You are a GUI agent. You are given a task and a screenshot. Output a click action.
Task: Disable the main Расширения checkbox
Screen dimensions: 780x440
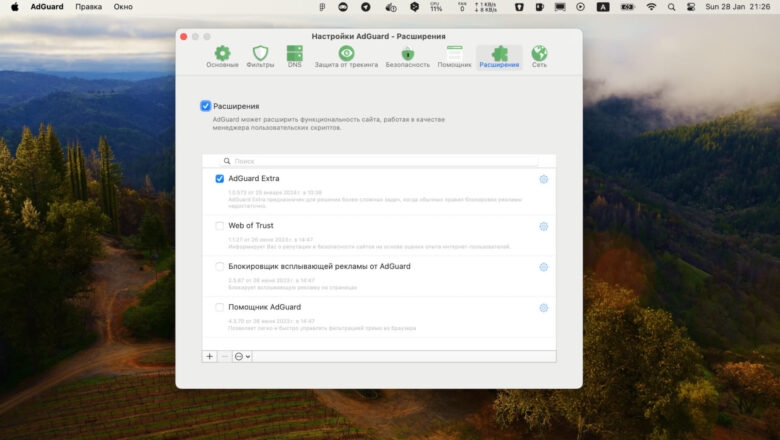205,106
